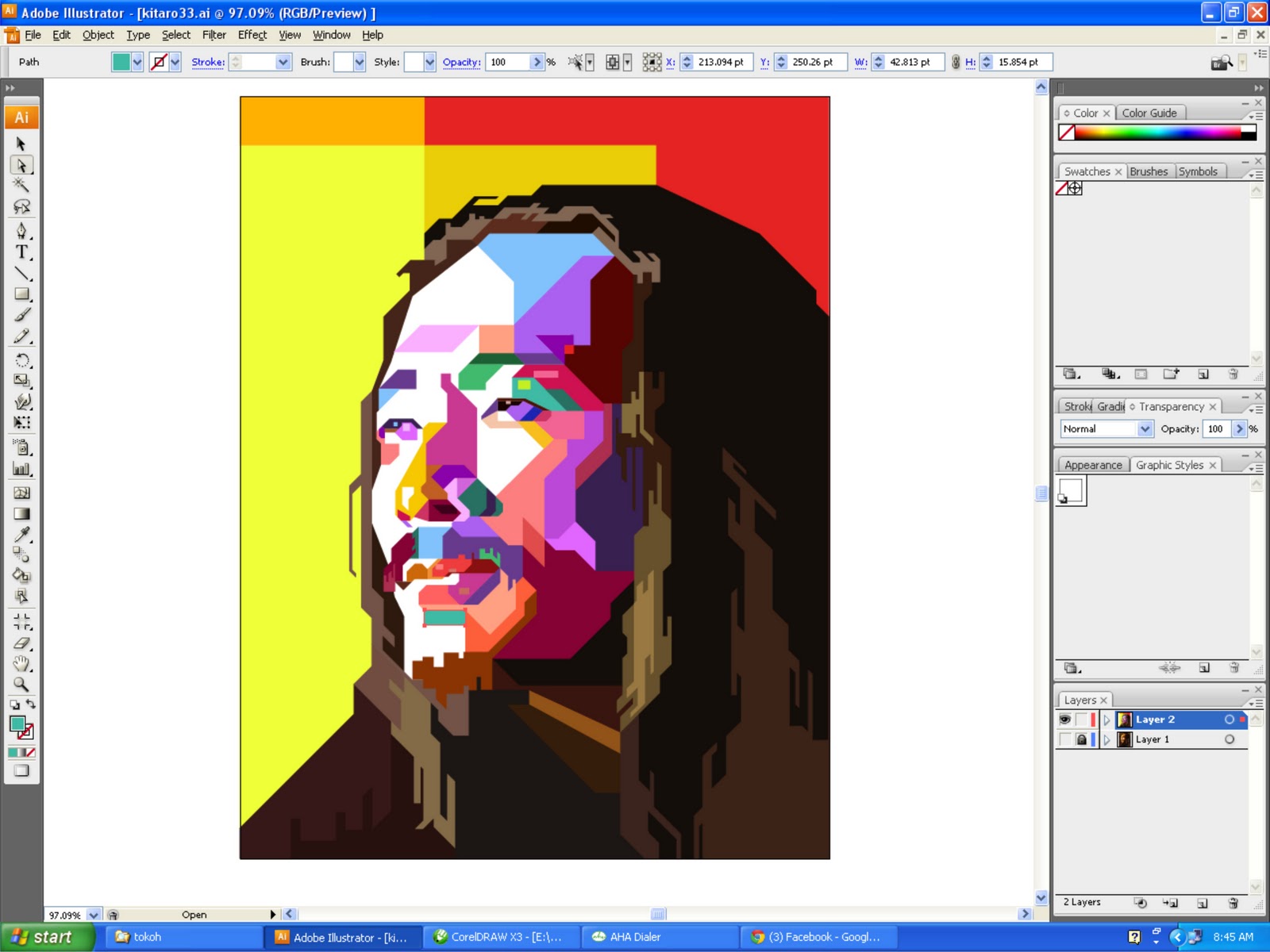Click Layer 2 target circle
1270x952 pixels.
1230,720
